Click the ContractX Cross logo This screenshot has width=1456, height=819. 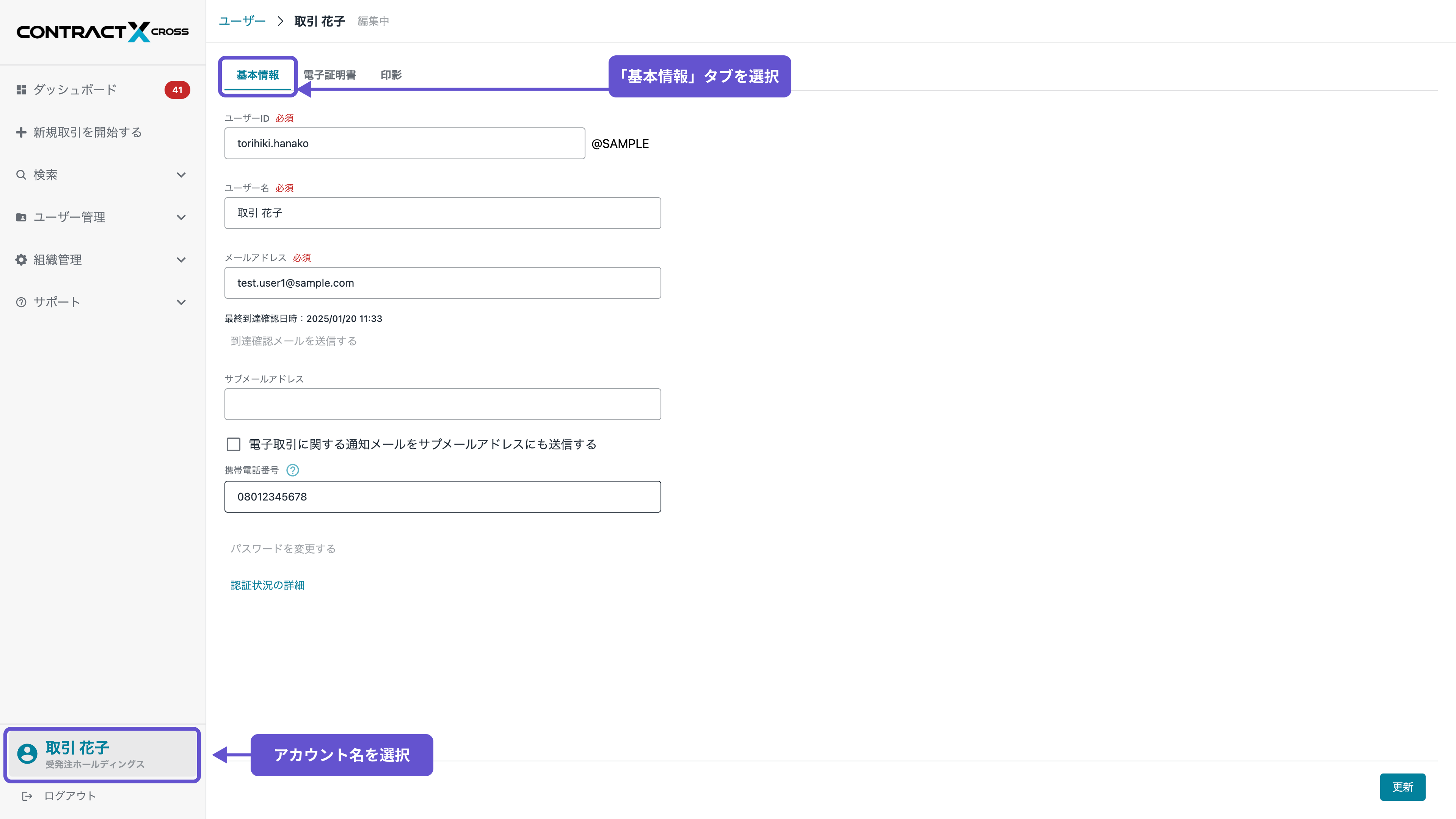click(x=102, y=31)
